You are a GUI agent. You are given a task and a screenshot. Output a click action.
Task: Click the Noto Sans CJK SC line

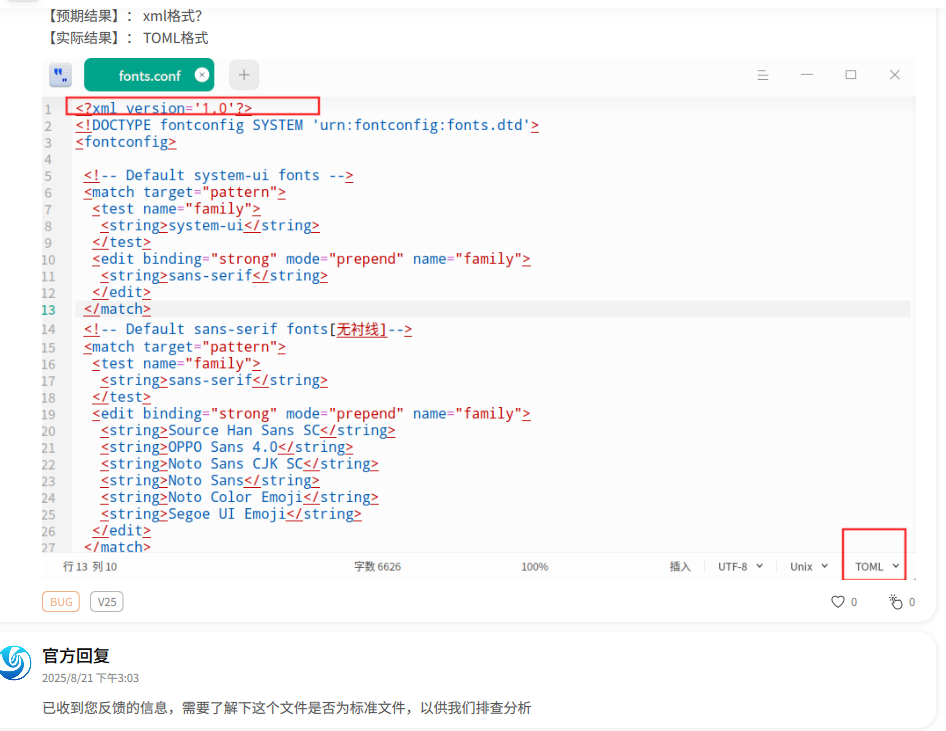pos(240,464)
